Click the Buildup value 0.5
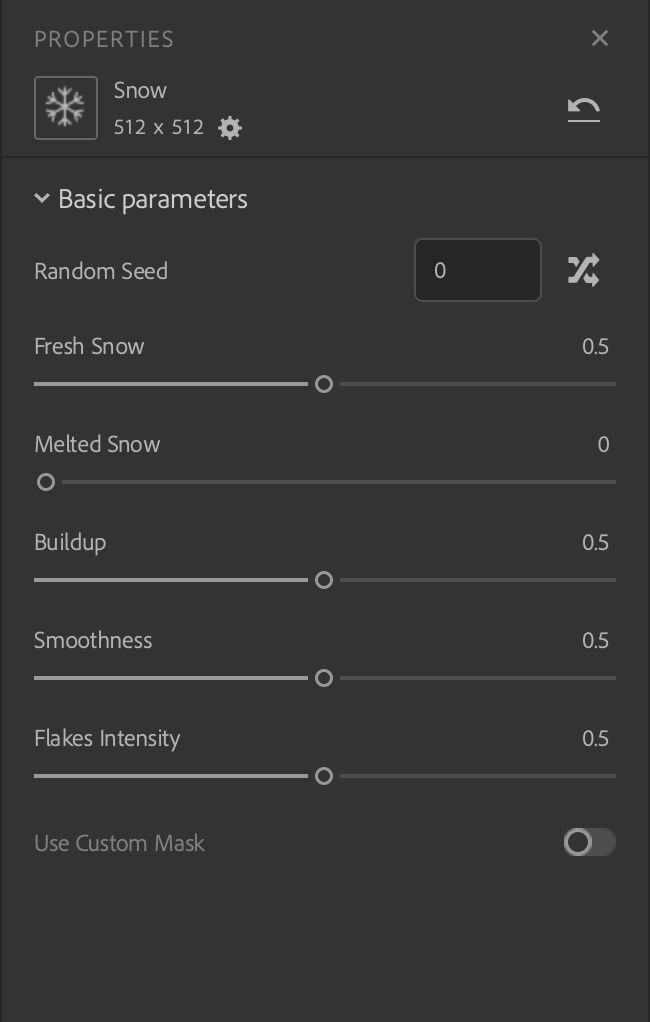 point(595,543)
